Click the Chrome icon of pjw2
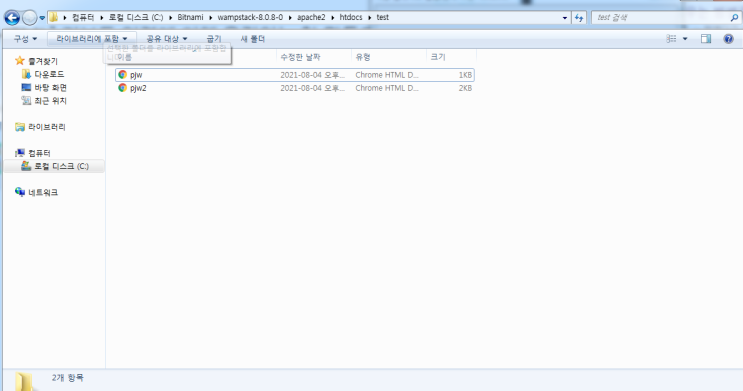The image size is (743, 391). point(123,88)
